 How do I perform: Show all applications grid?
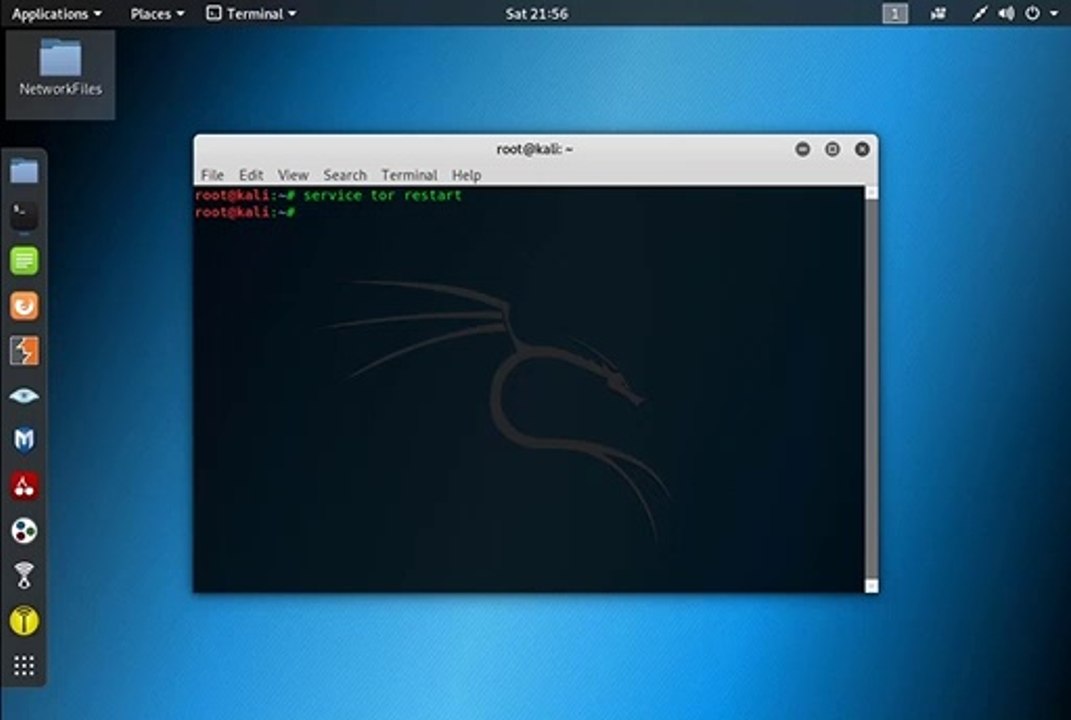(x=24, y=665)
